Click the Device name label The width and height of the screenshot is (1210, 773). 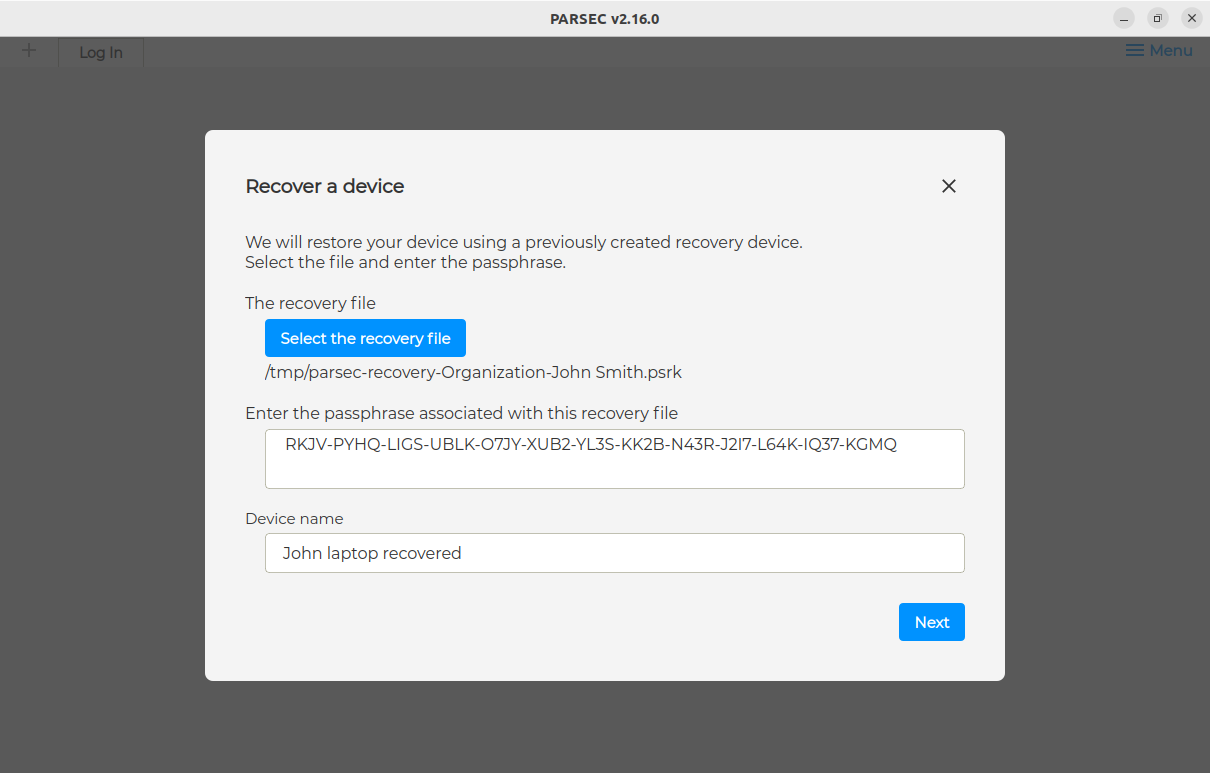coord(294,519)
